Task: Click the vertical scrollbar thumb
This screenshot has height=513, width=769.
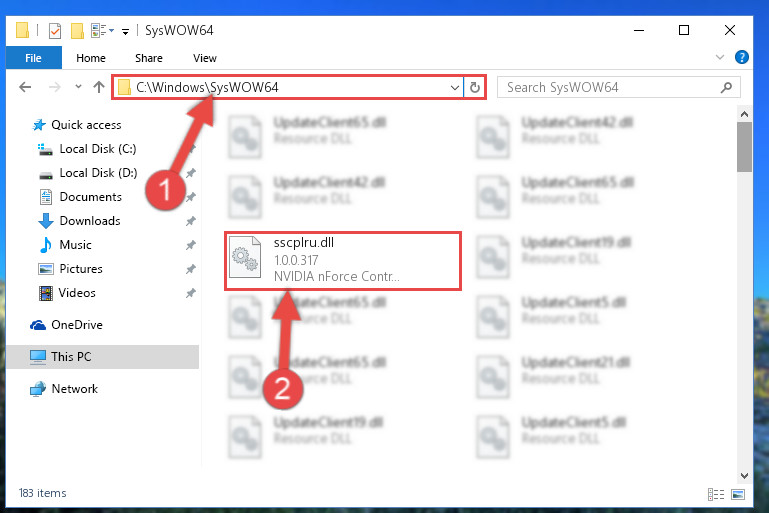Action: point(744,147)
